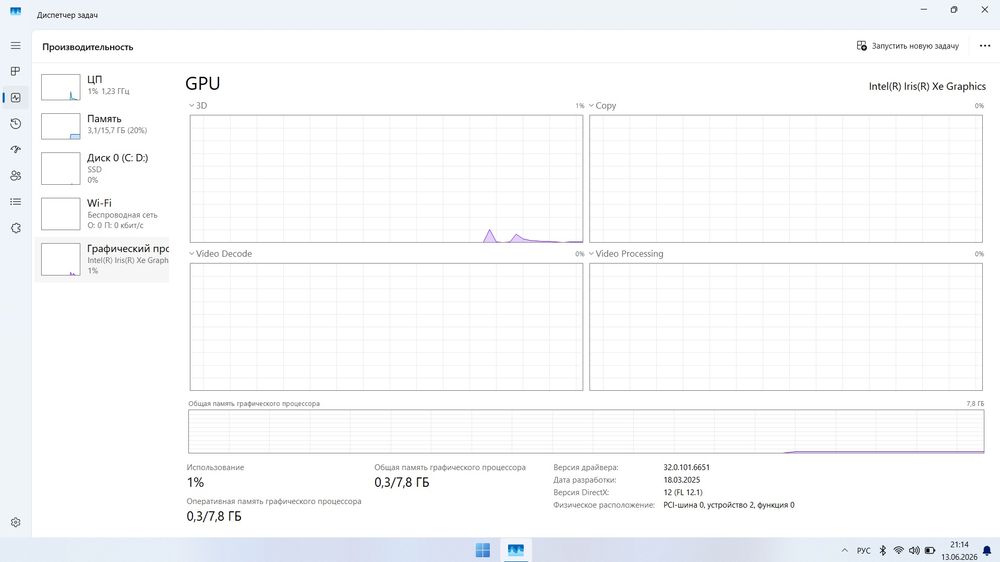Open the Copy engine dropdown
This screenshot has width=1000, height=562.
click(602, 105)
